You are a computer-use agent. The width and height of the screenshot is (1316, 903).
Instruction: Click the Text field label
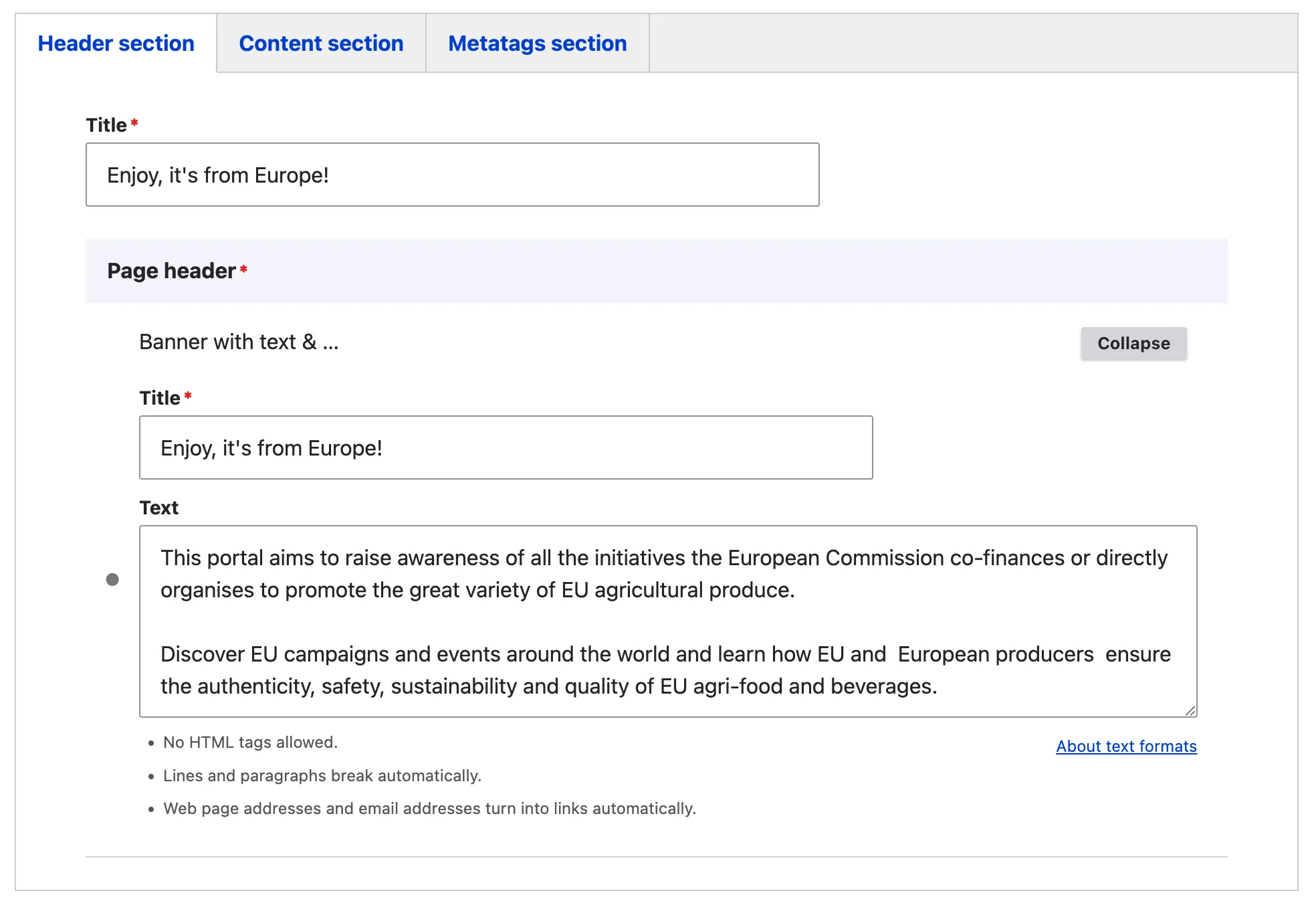(158, 508)
